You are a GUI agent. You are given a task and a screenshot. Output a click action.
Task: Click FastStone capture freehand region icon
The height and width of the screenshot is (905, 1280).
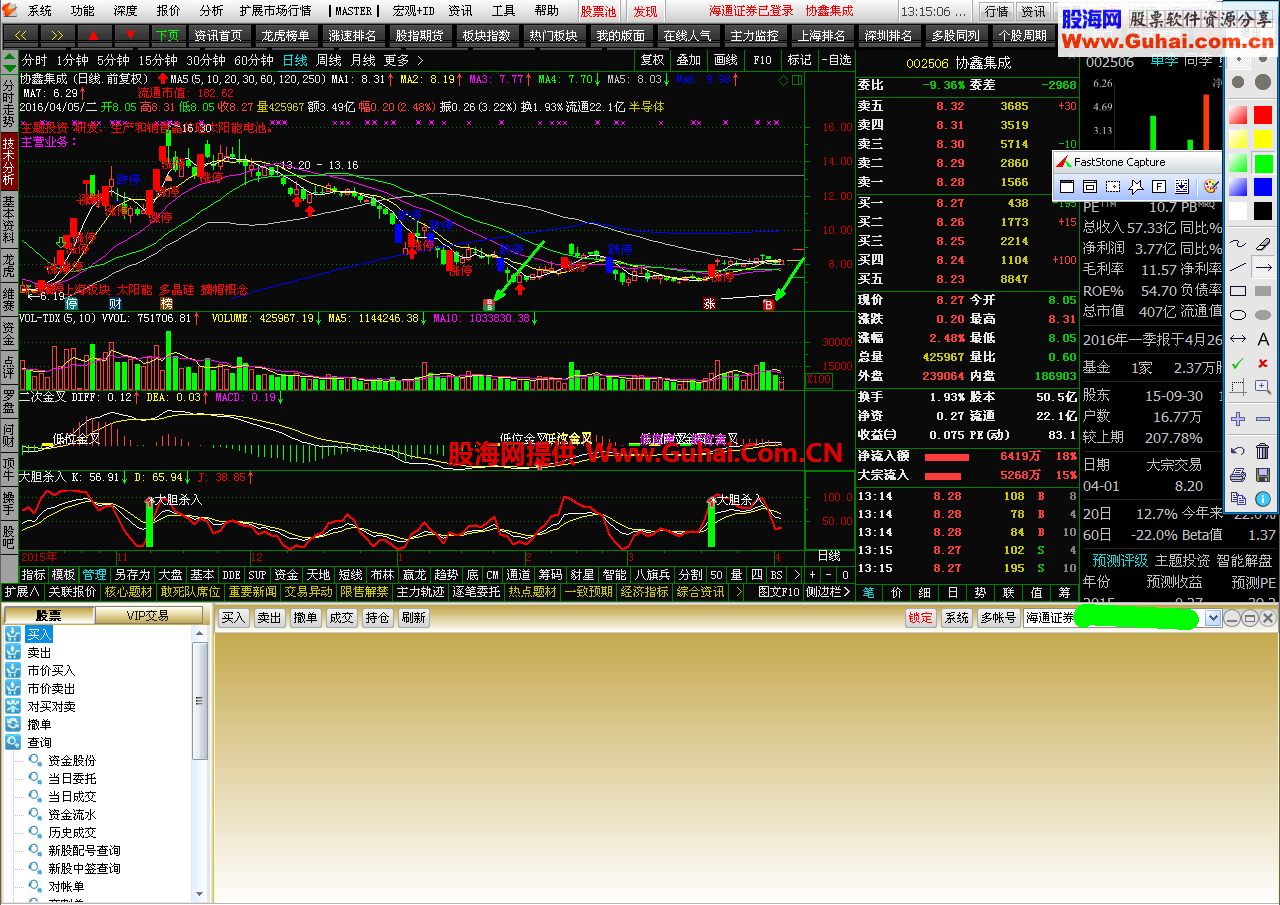click(x=1136, y=186)
